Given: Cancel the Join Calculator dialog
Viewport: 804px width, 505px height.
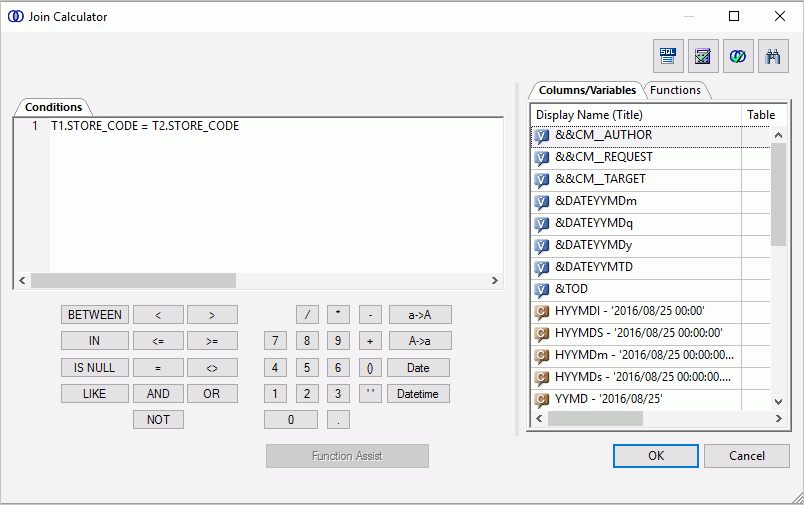Looking at the screenshot, I should pyautogui.click(x=747, y=456).
